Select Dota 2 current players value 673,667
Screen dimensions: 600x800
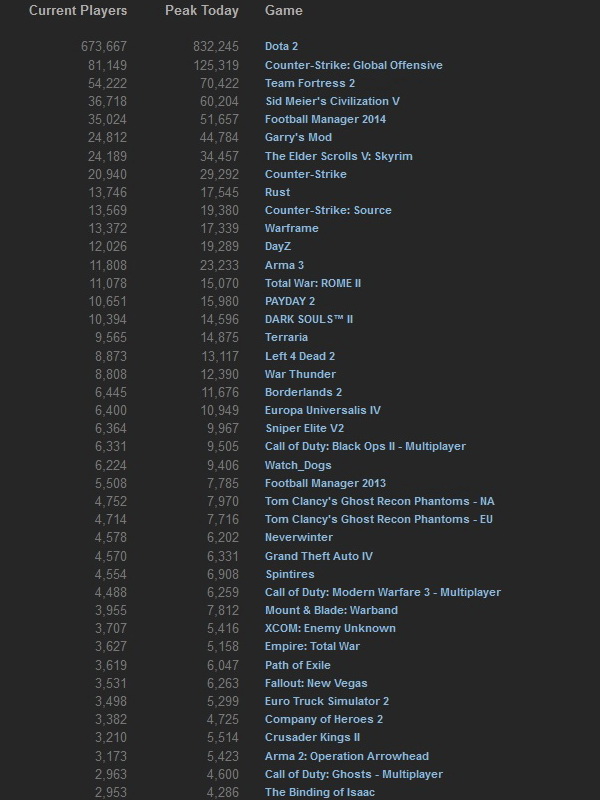104,46
